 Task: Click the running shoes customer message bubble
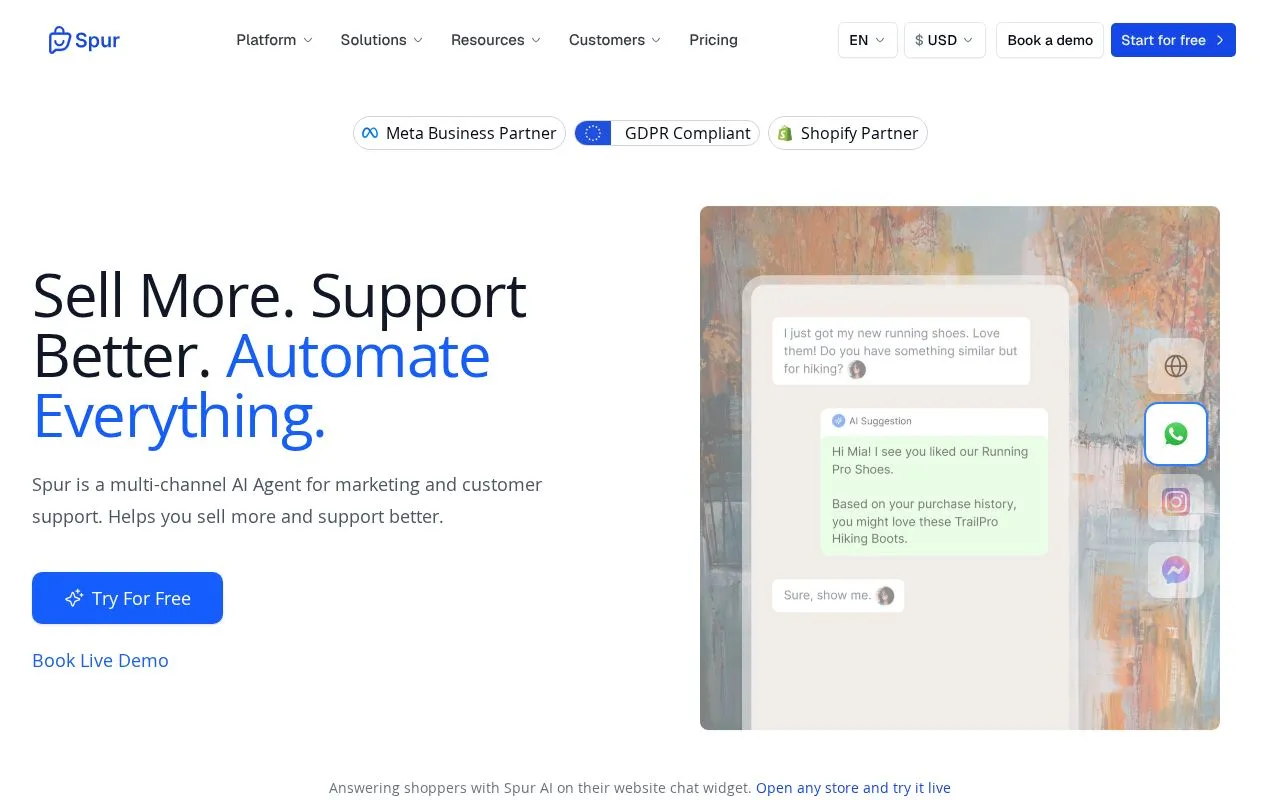(901, 351)
